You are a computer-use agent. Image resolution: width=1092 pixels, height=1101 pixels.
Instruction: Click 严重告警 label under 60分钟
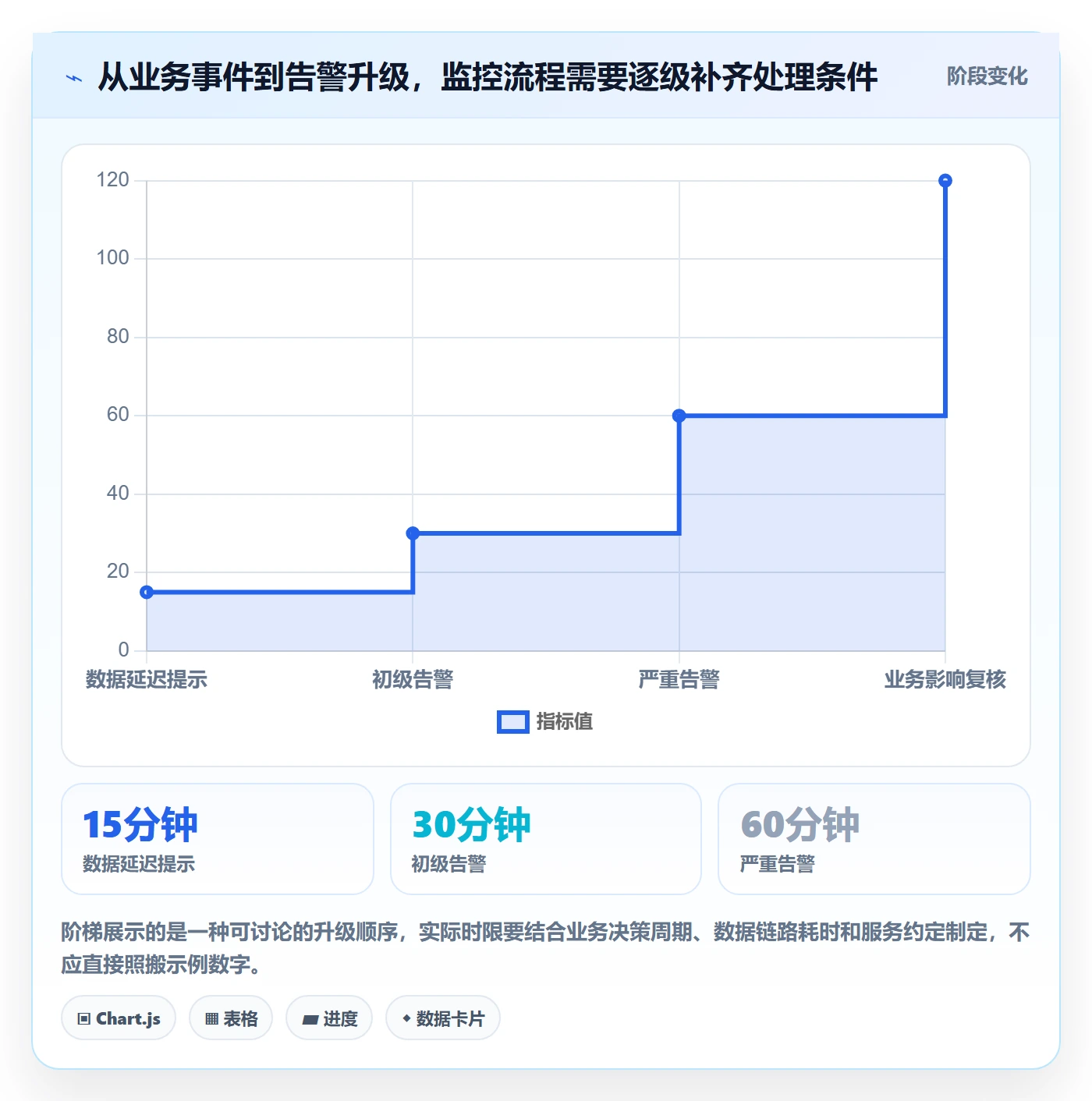[x=778, y=864]
